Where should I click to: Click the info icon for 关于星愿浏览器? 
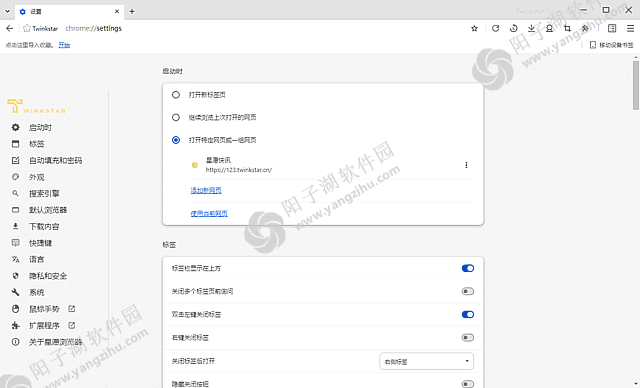tap(16, 342)
